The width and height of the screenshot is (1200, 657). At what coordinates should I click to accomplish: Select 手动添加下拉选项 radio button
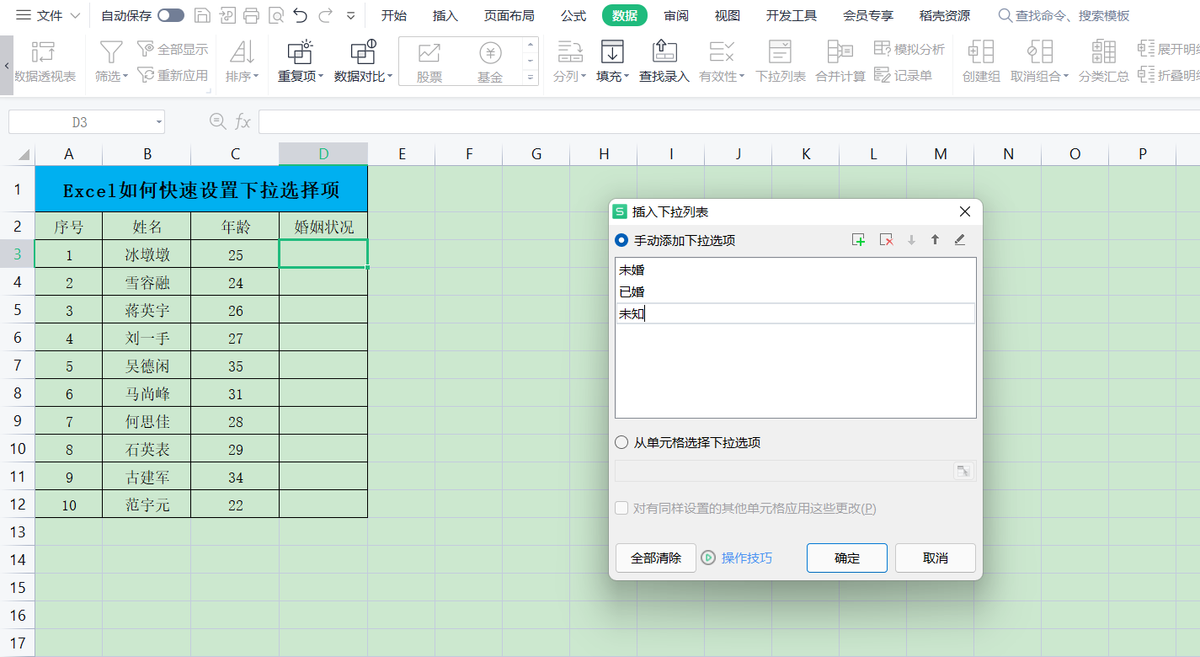point(621,240)
